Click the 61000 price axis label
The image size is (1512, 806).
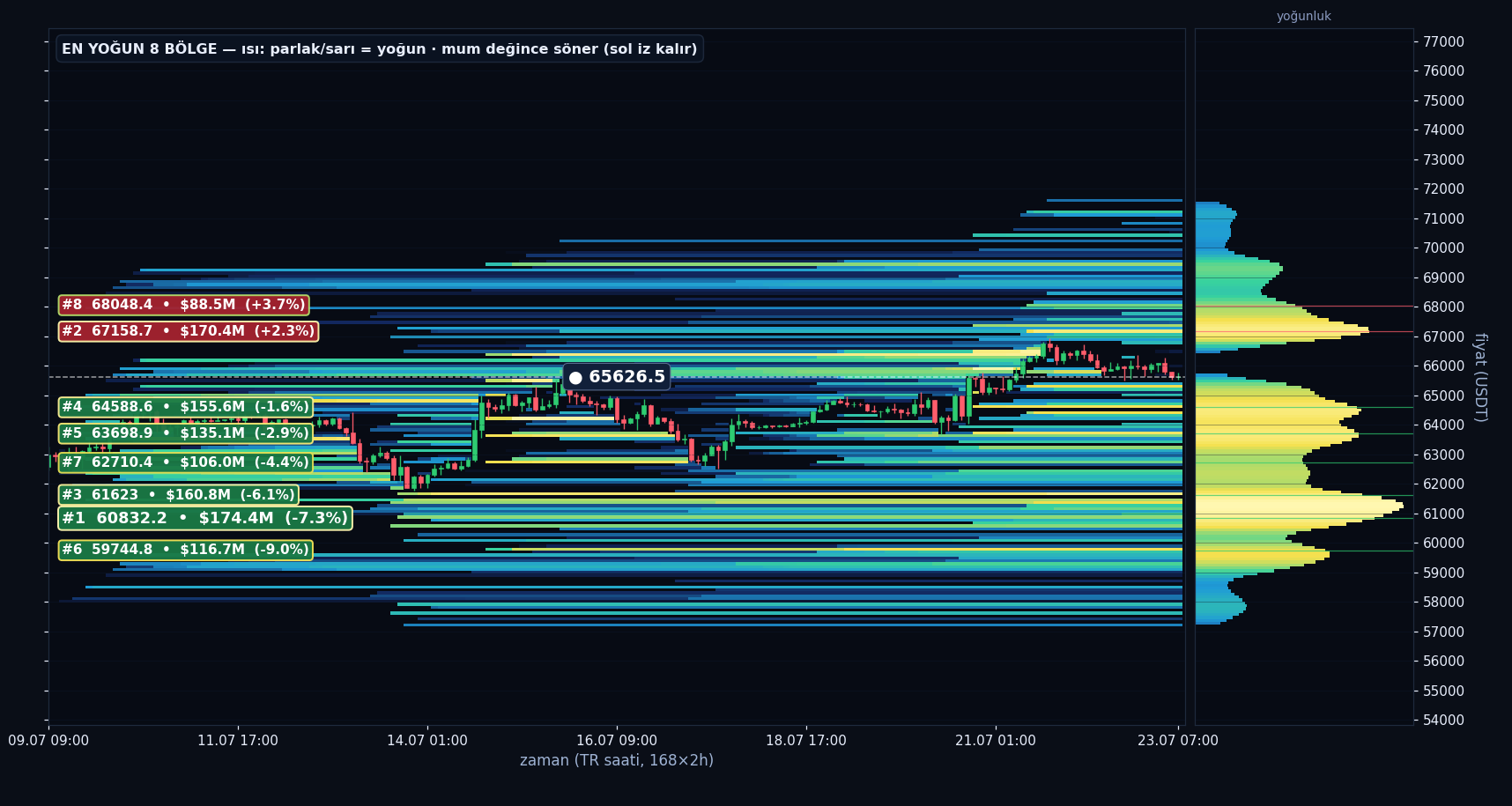coord(1443,514)
